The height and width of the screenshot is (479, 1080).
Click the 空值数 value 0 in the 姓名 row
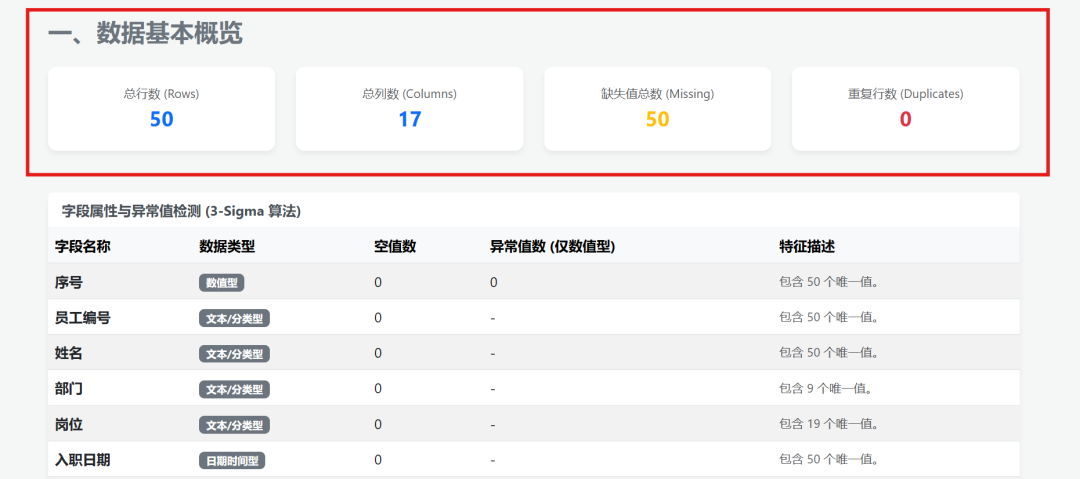tap(378, 354)
